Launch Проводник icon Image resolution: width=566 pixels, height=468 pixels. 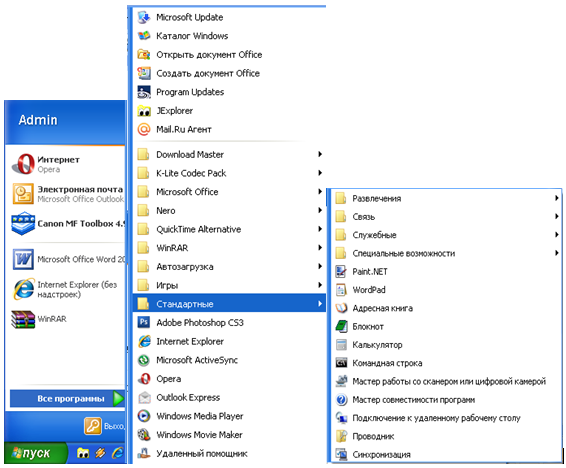[x=341, y=436]
